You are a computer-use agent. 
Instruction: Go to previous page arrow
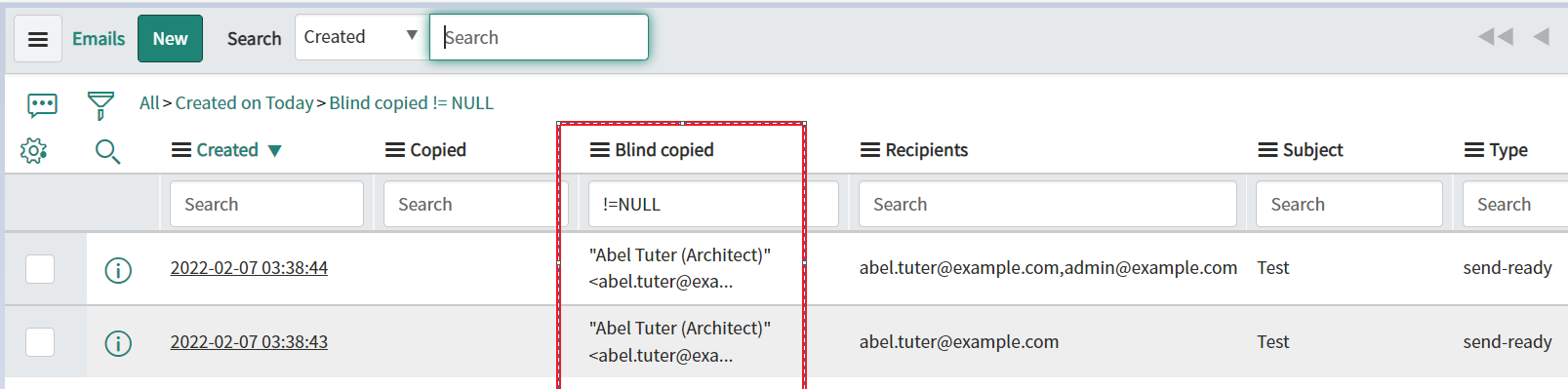pyautogui.click(x=1541, y=37)
